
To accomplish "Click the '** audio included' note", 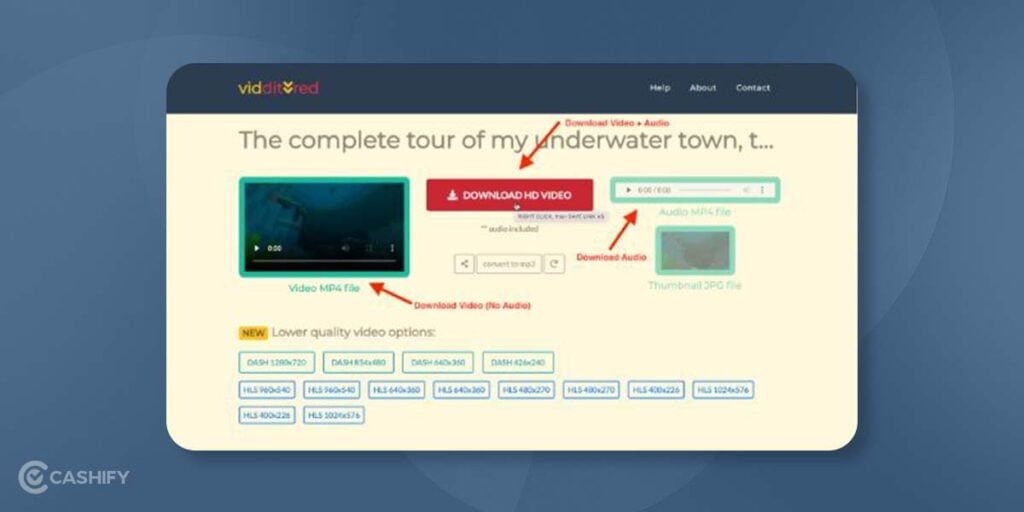I will coord(509,229).
